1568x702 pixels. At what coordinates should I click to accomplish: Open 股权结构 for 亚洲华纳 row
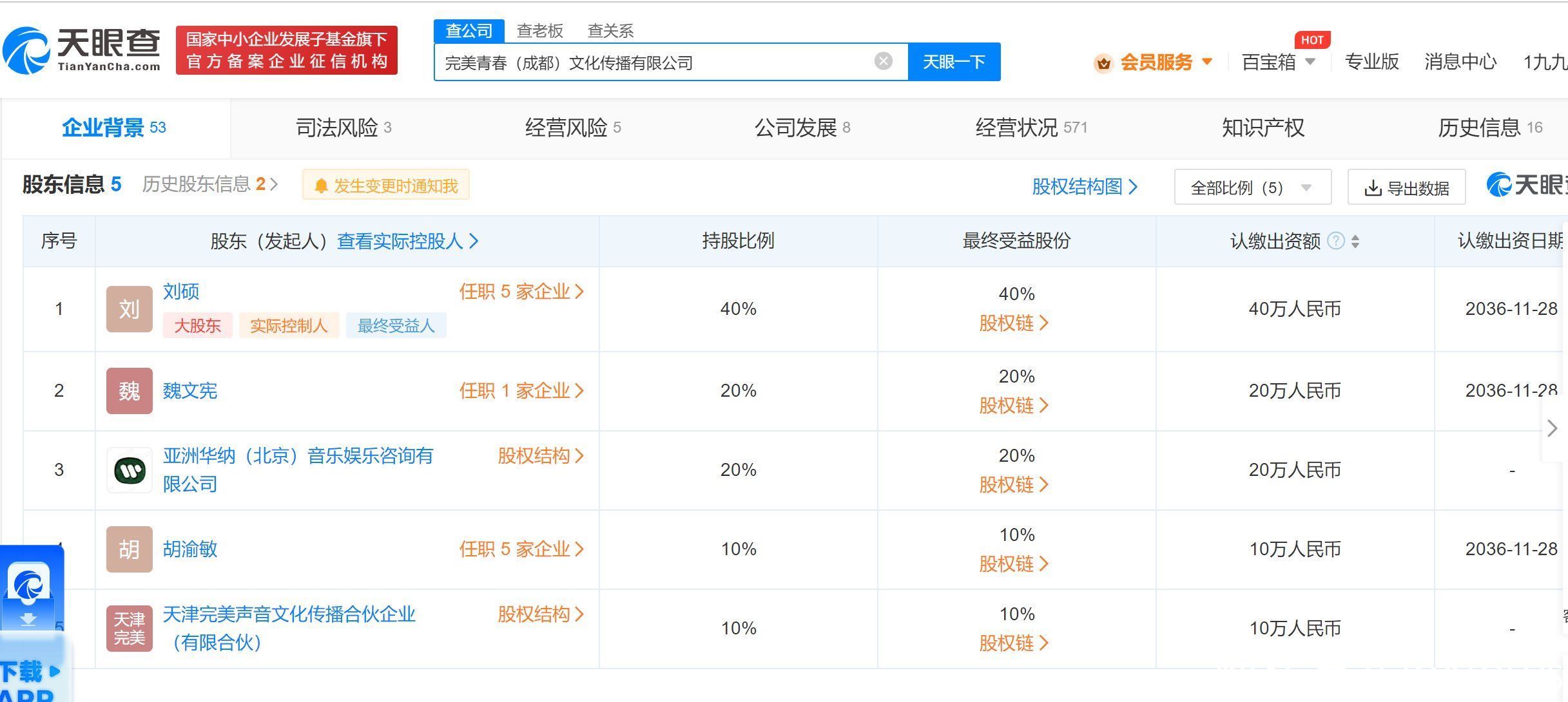(x=541, y=456)
